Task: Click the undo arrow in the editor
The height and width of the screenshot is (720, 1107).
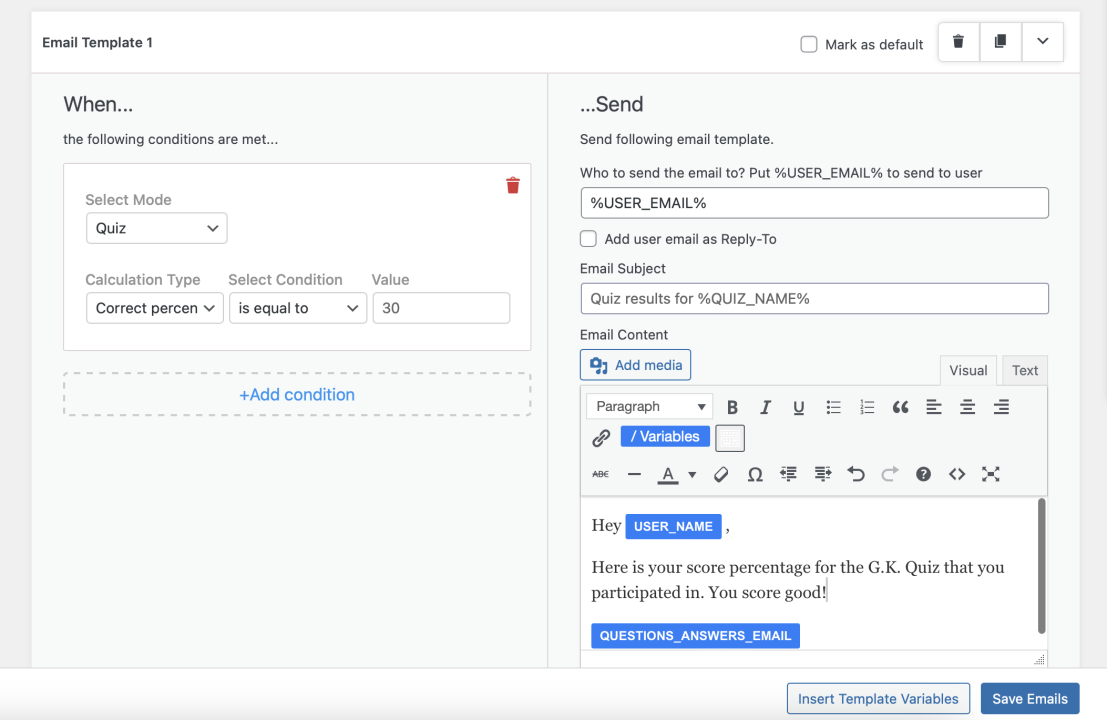Action: coord(855,474)
